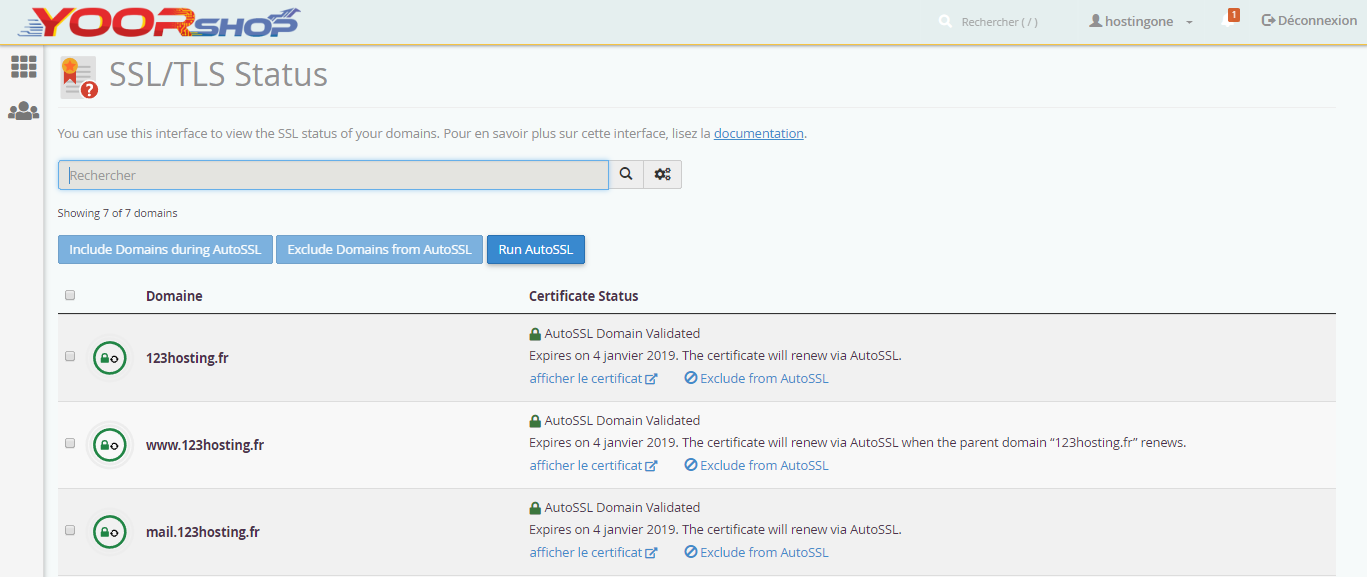The height and width of the screenshot is (577, 1367).
Task: Check the checkbox for www.123hosting.fr
Action: click(69, 444)
